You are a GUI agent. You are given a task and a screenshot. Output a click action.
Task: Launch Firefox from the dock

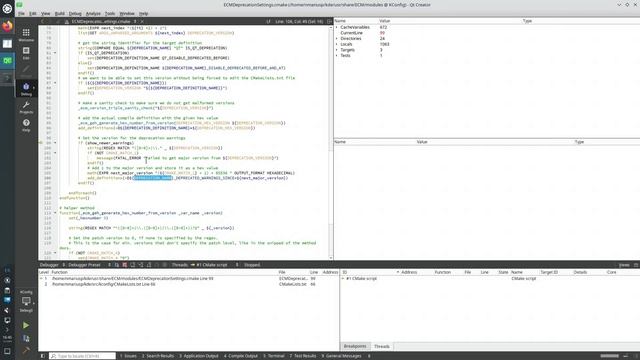(7, 26)
